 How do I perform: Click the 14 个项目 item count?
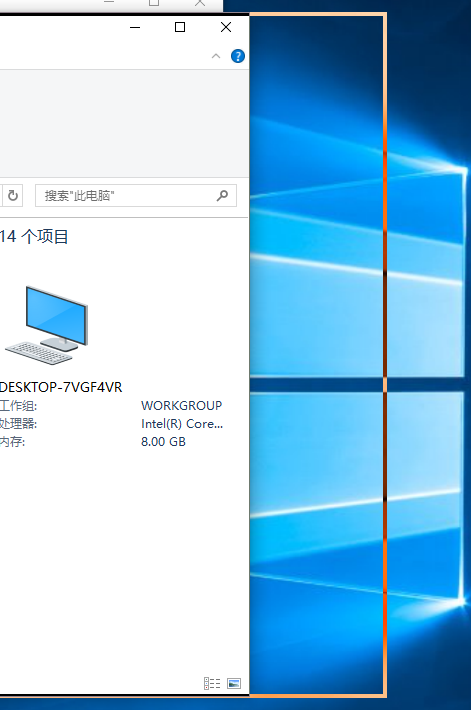pyautogui.click(x=34, y=236)
